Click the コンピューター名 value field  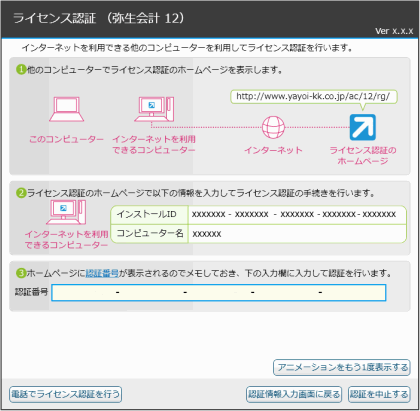(297, 234)
